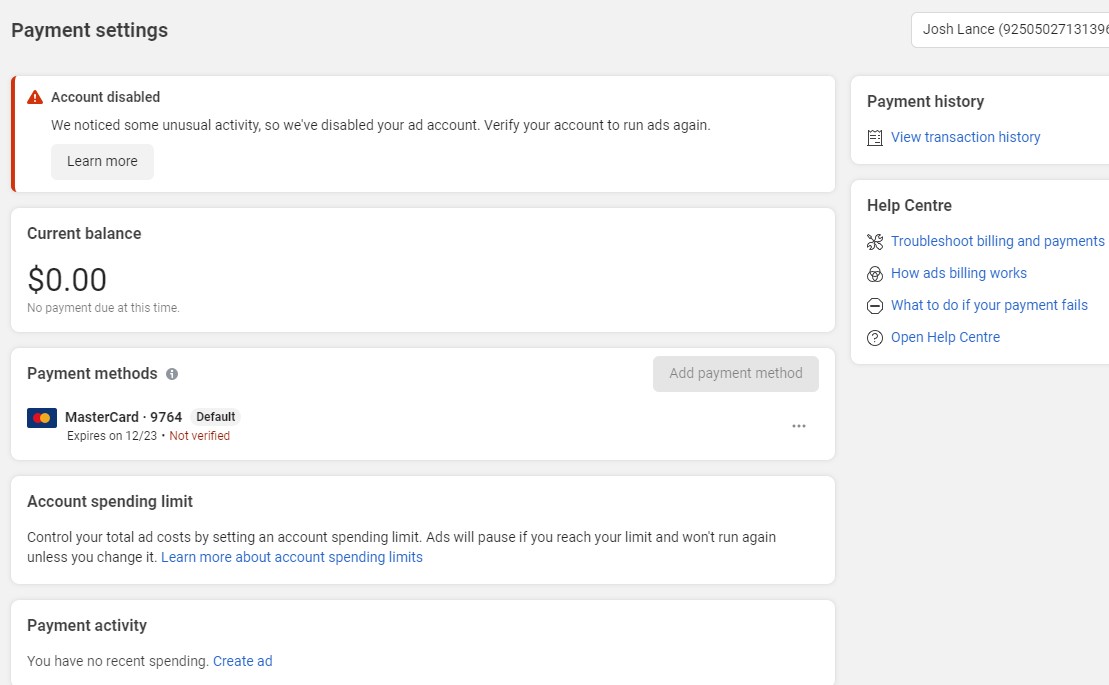1109x685 pixels.
Task: Click the Account spending limit heading
Action: (110, 501)
